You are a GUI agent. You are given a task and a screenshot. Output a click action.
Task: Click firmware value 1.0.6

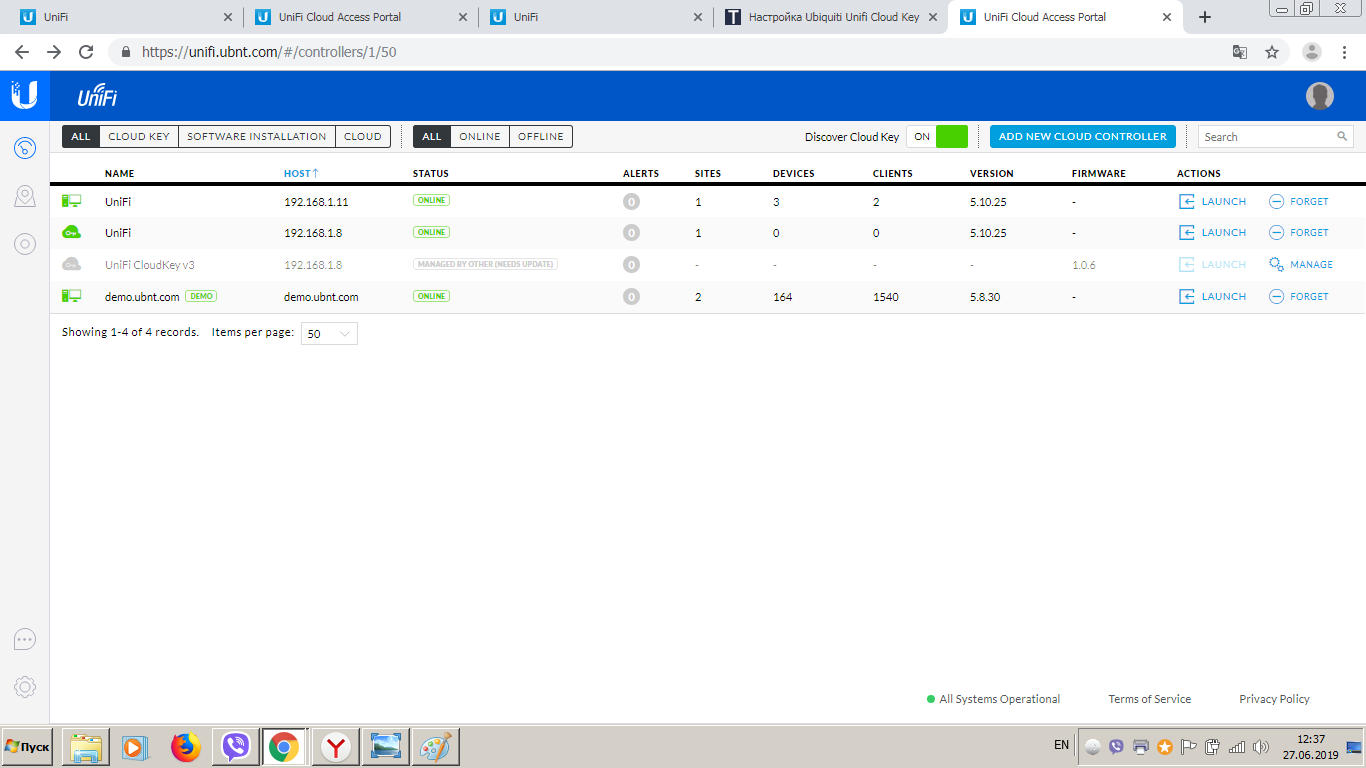coord(1083,265)
